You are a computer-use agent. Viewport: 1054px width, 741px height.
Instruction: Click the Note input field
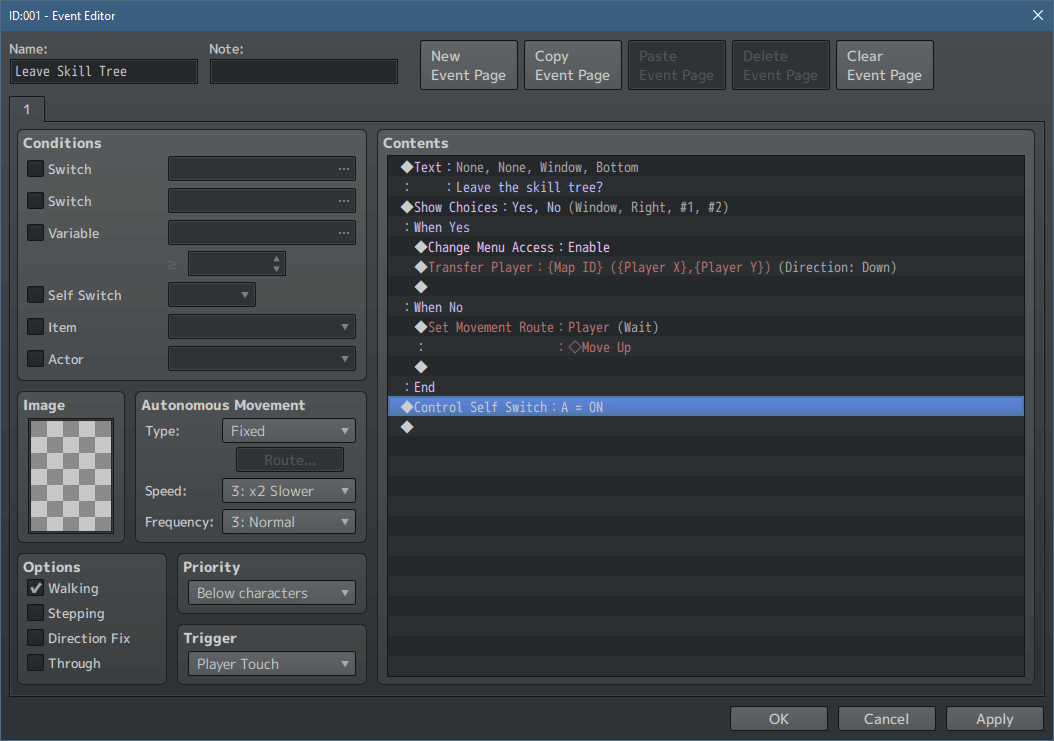point(303,71)
